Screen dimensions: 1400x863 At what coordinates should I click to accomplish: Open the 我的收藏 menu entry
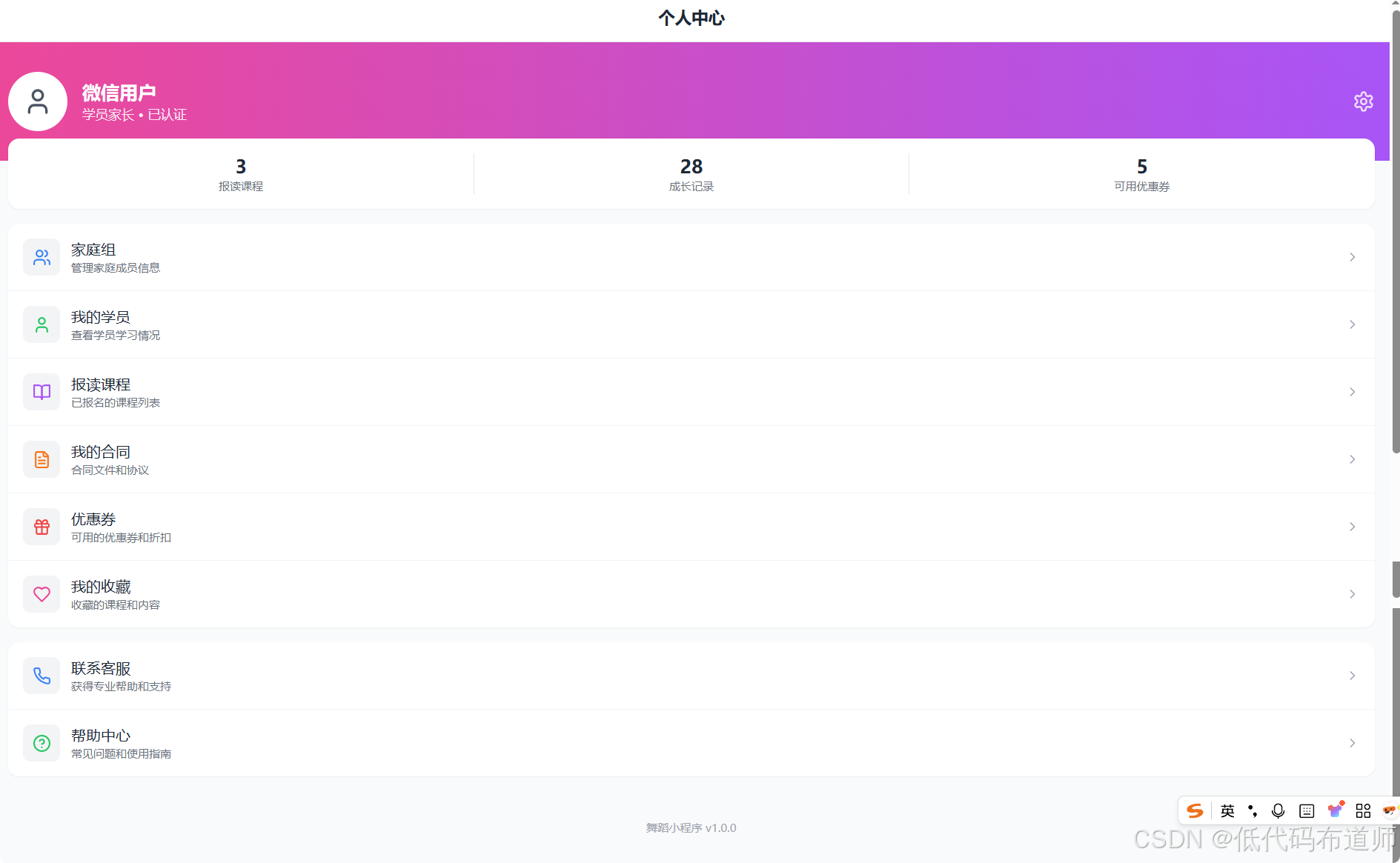click(x=691, y=594)
